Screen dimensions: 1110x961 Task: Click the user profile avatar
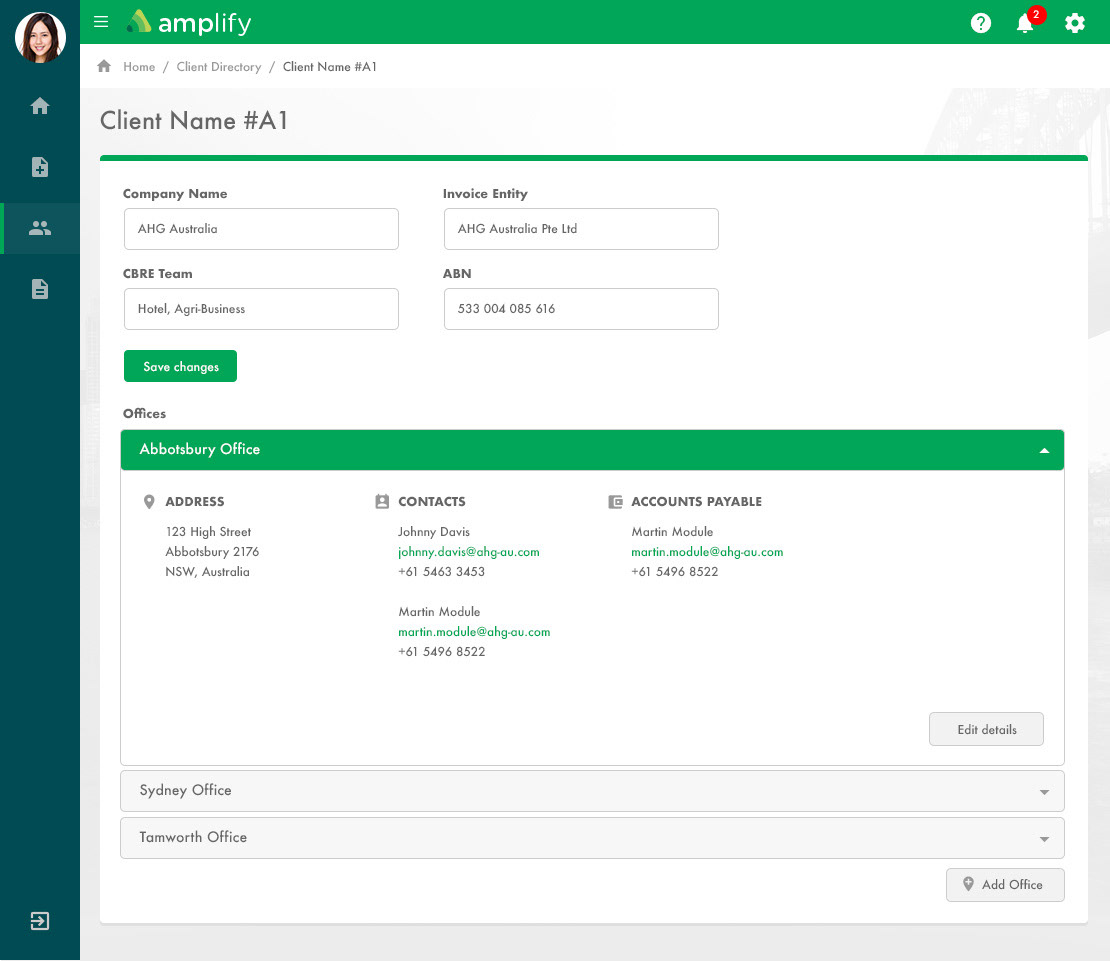[40, 37]
